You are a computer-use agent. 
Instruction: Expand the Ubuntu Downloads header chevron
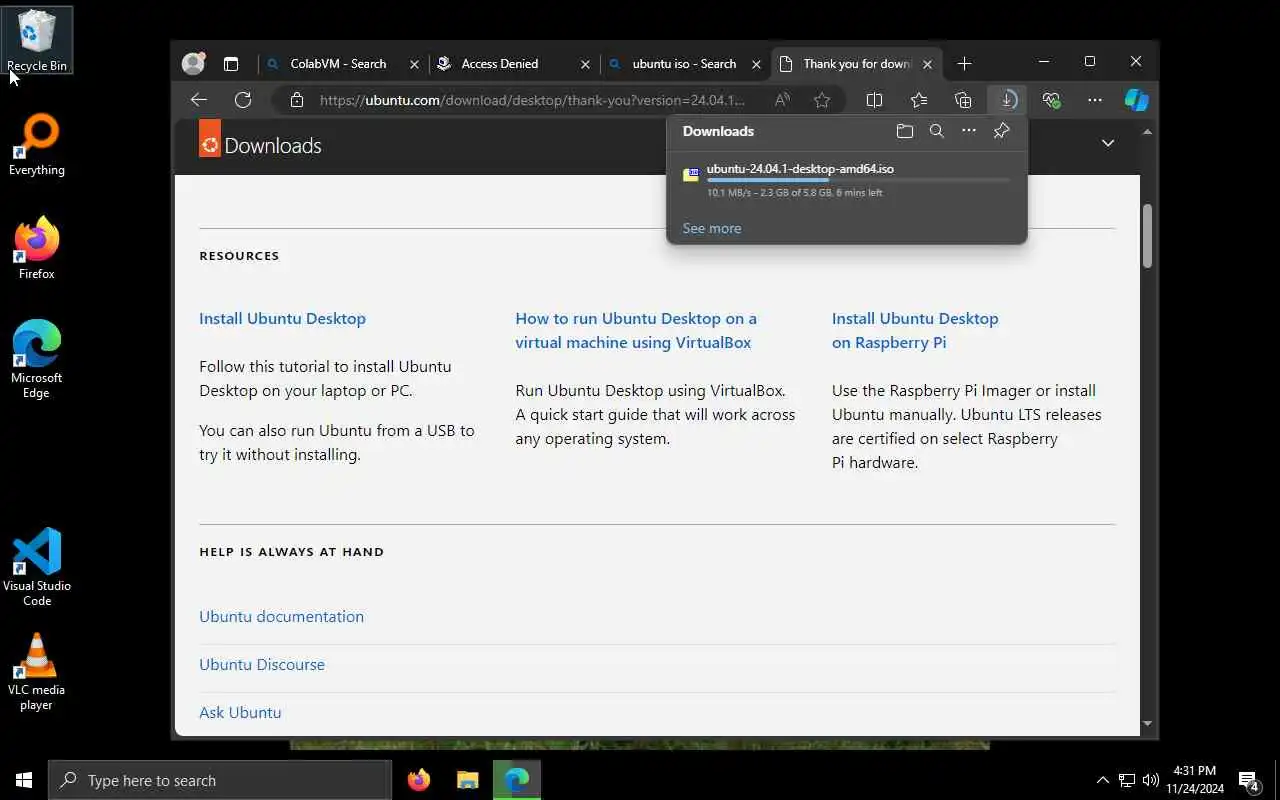pyautogui.click(x=1107, y=143)
